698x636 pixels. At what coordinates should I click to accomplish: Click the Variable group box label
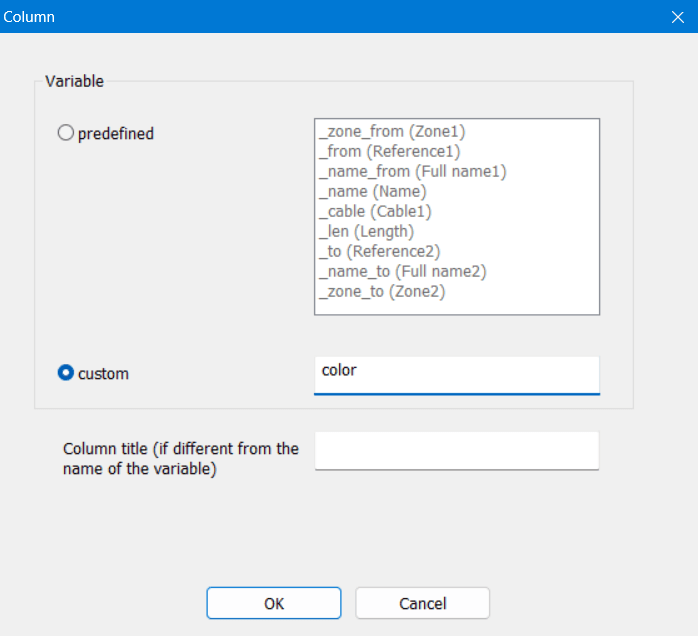point(74,81)
